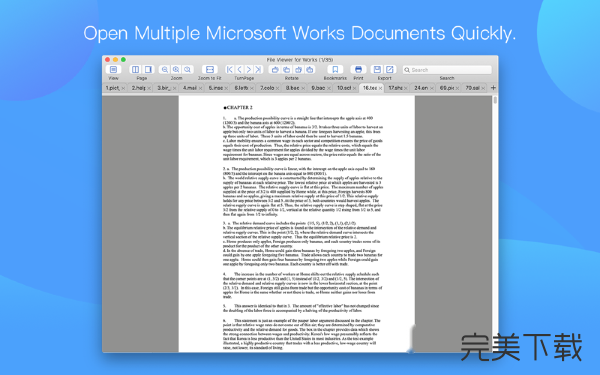This screenshot has height=375, width=600.
Task: Click the Export save icon
Action: coord(377,69)
